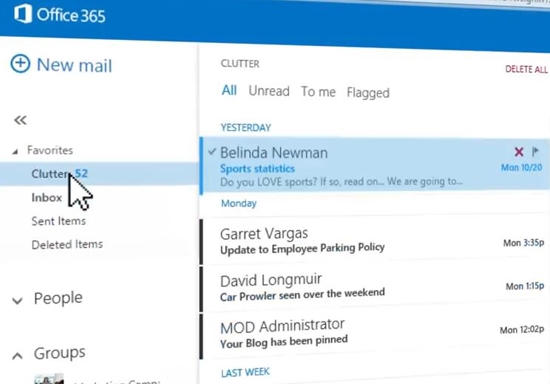Viewport: 550px width, 384px height.
Task: Click the New mail plus icon
Action: pos(20,64)
